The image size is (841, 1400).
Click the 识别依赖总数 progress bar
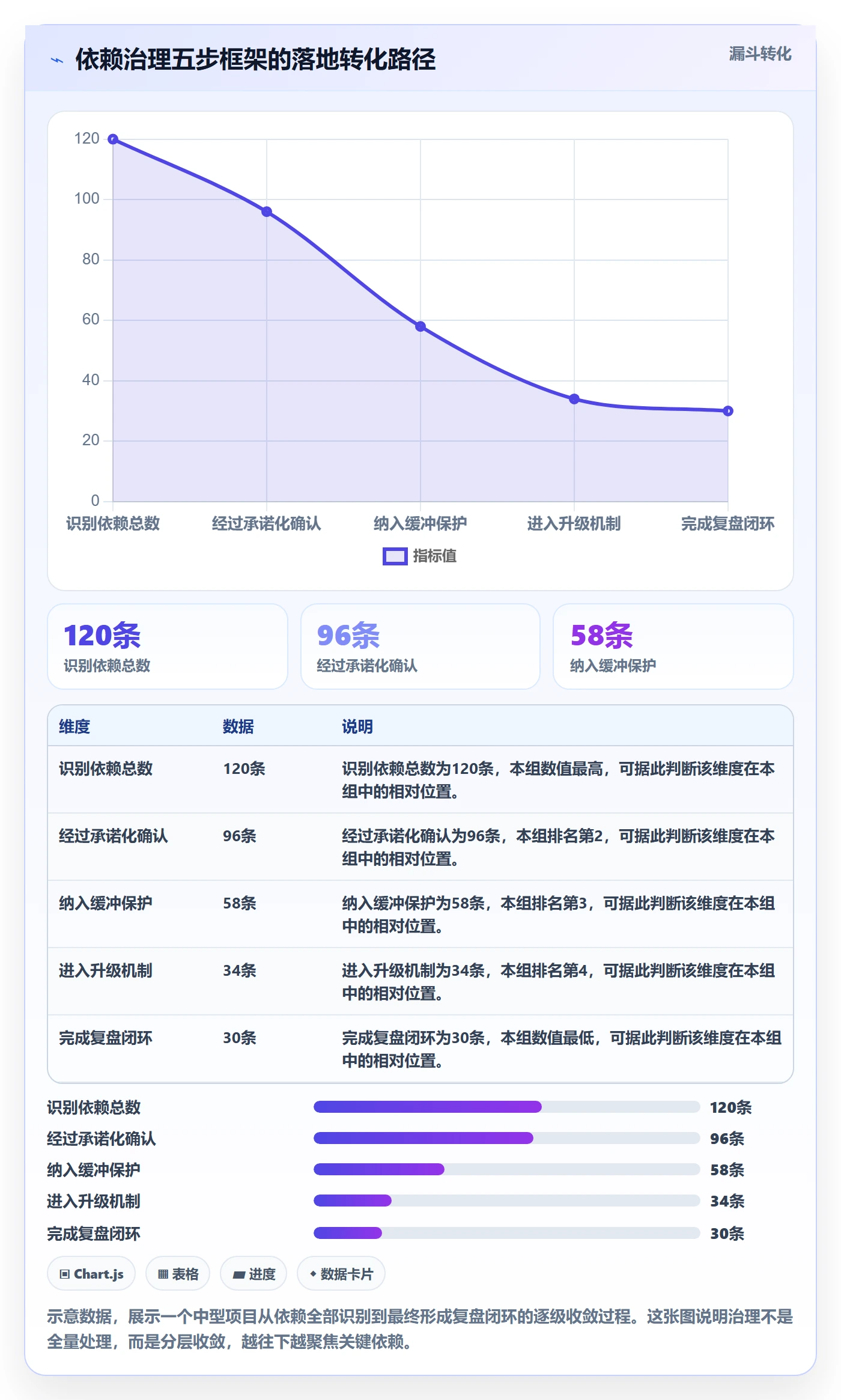point(507,1107)
